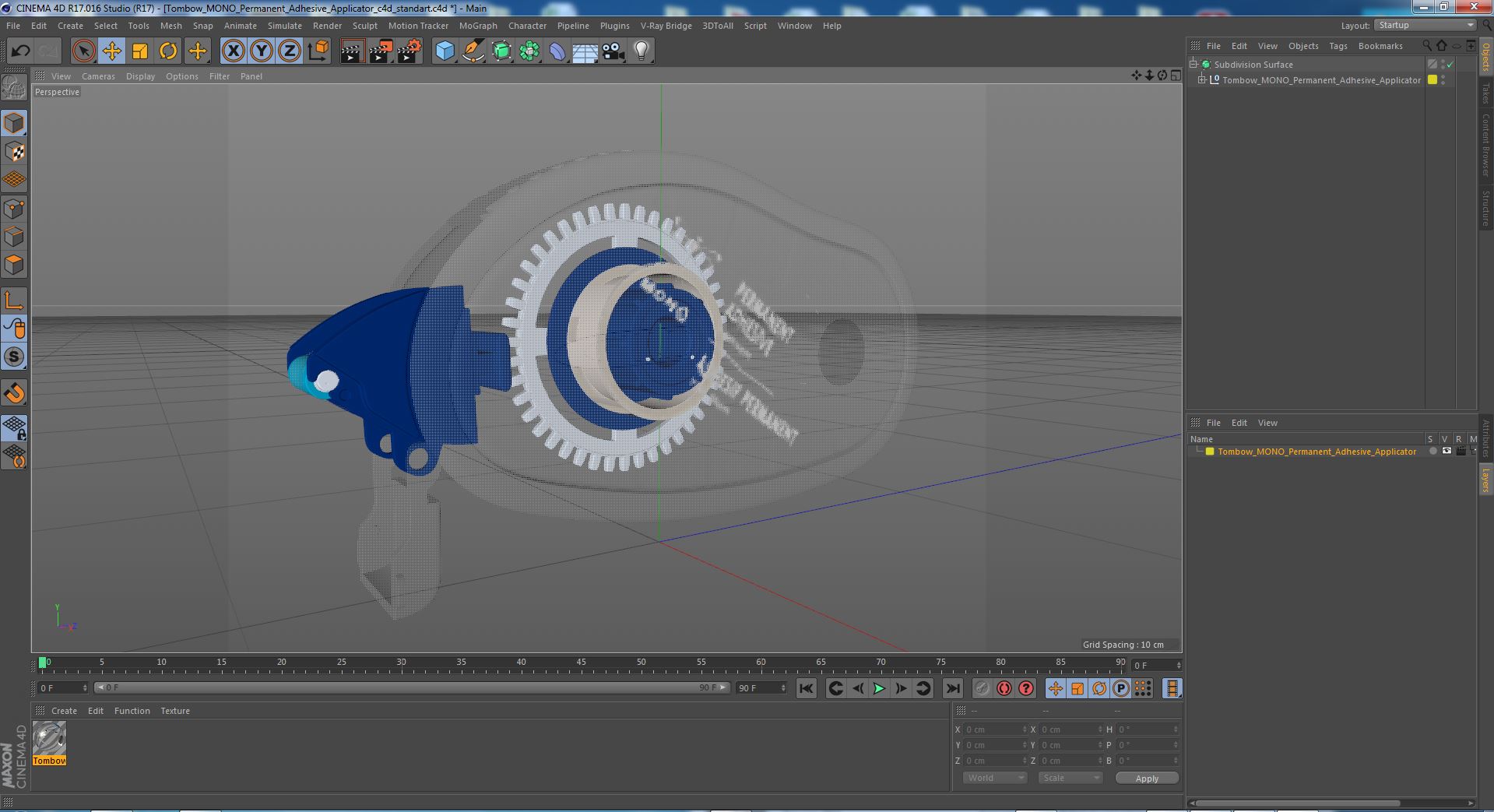Add a Camera object
The width and height of the screenshot is (1494, 812).
613,51
